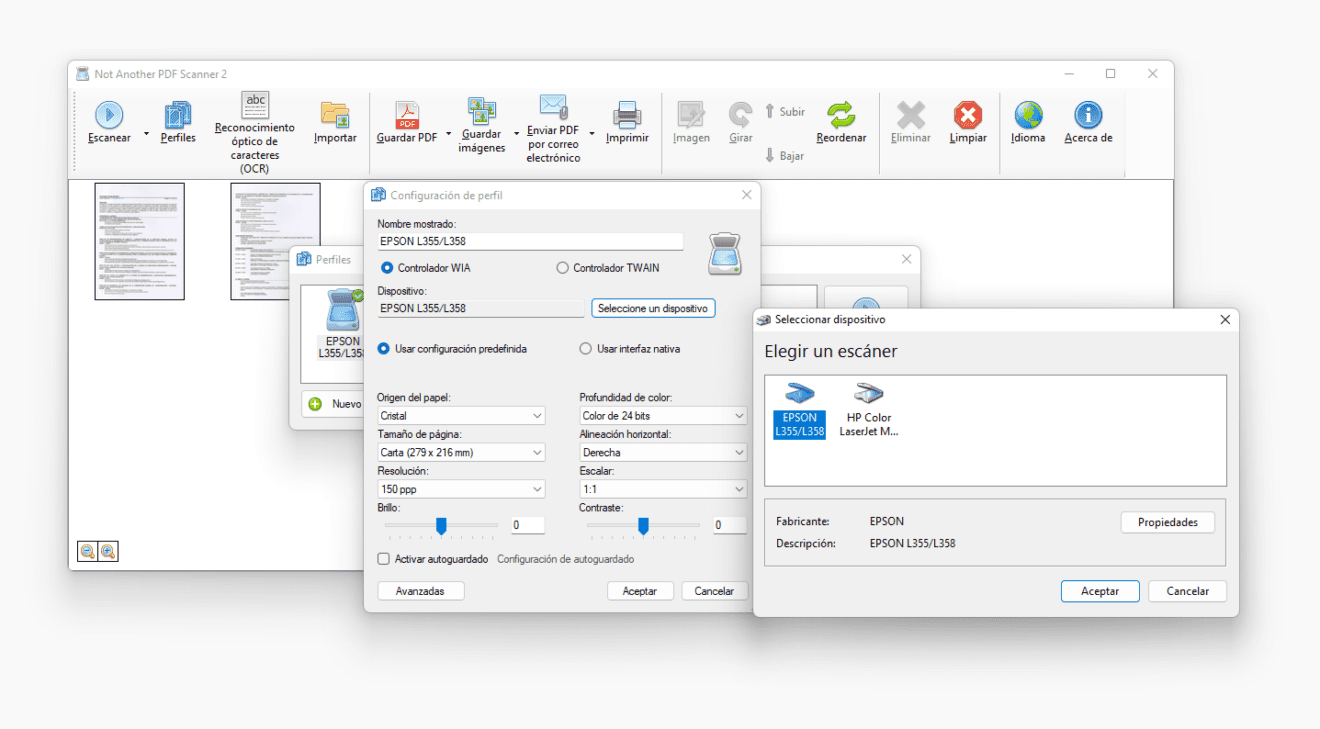This screenshot has width=1320, height=729.
Task: Select the Usar interfaz nativa option
Action: pyautogui.click(x=586, y=349)
